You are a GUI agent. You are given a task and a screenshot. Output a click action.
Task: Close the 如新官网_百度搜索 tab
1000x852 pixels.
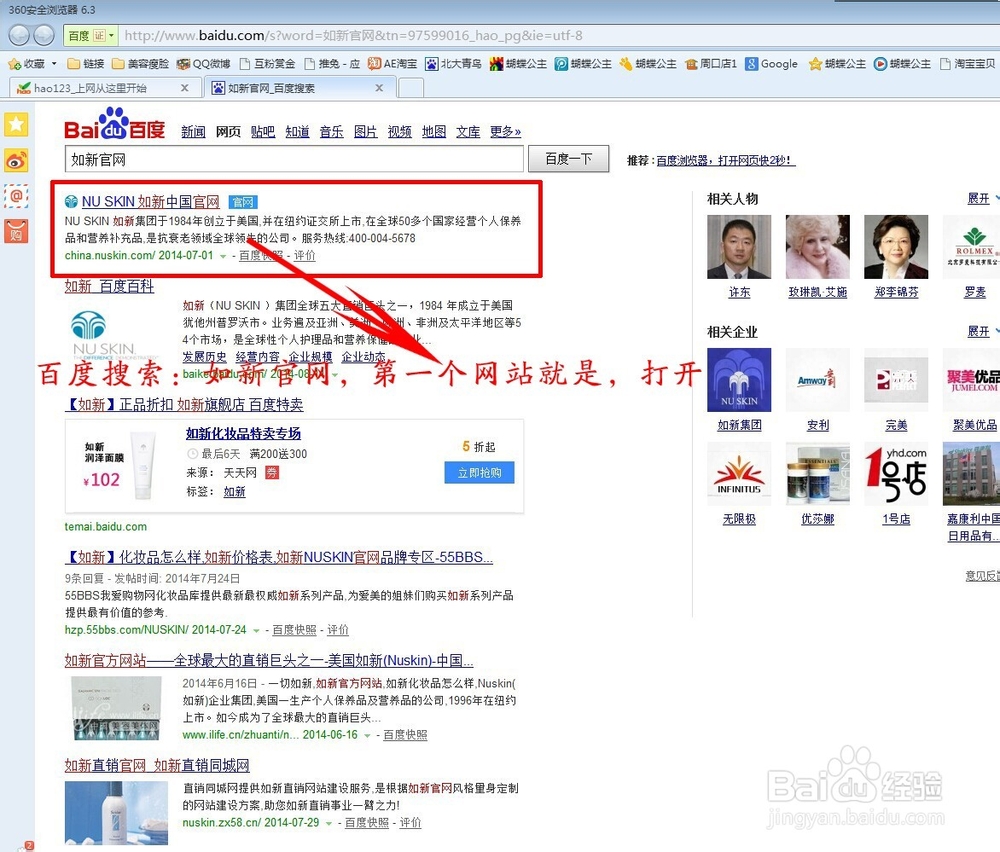coord(379,88)
